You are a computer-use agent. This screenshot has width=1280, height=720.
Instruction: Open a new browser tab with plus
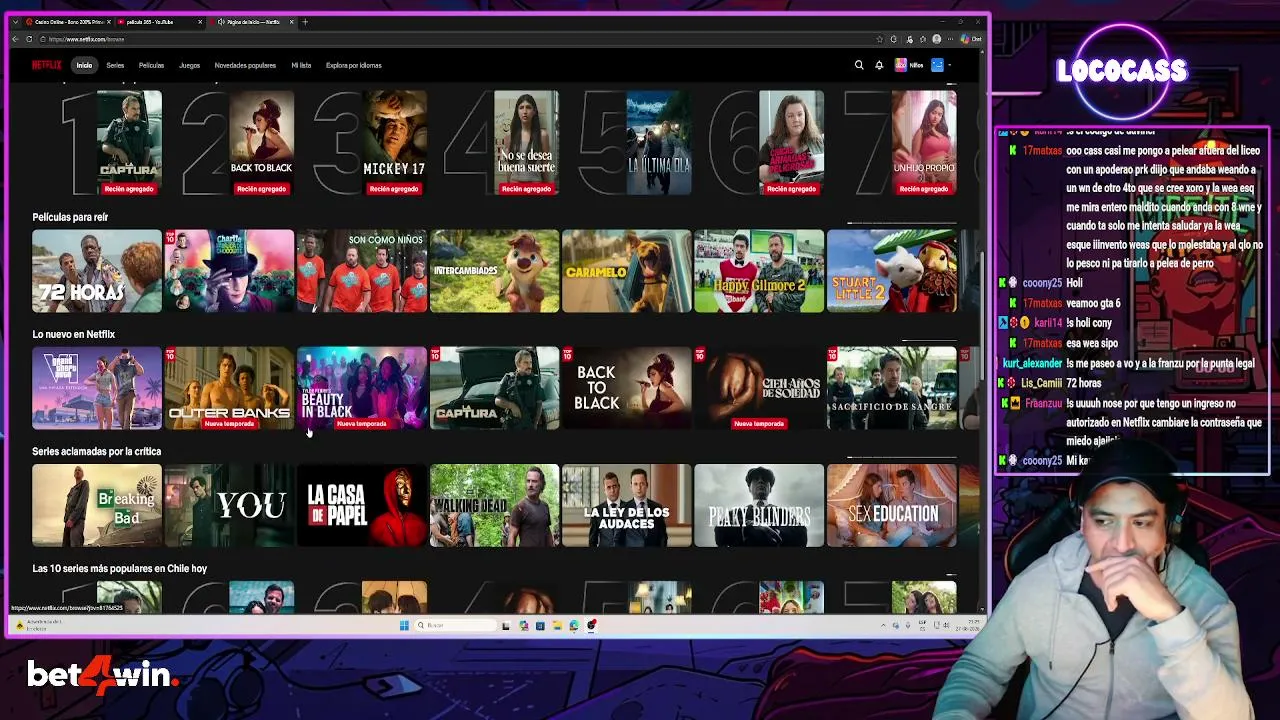point(305,22)
